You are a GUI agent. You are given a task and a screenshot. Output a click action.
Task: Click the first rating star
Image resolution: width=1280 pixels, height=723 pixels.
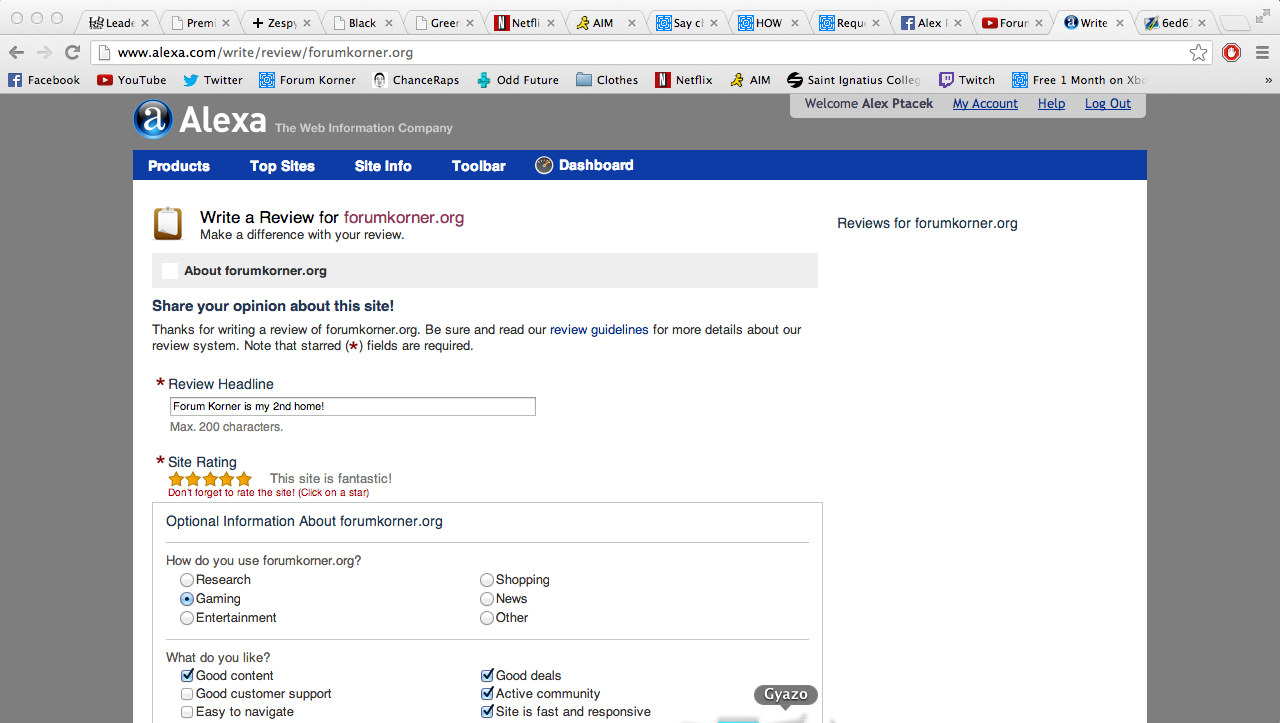point(177,479)
